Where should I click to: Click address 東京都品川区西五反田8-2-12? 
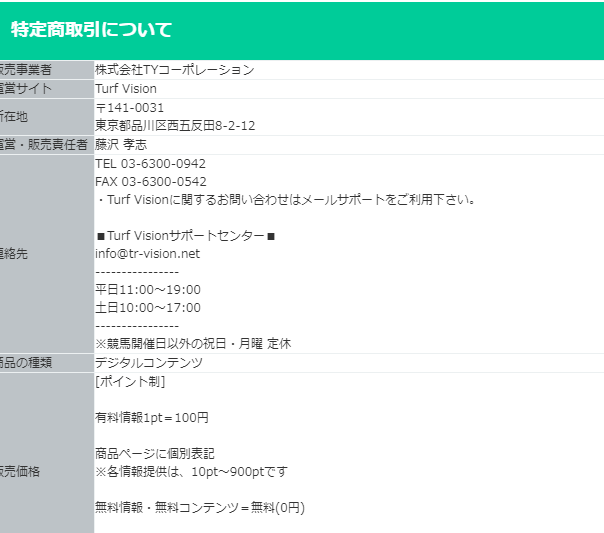click(x=175, y=126)
